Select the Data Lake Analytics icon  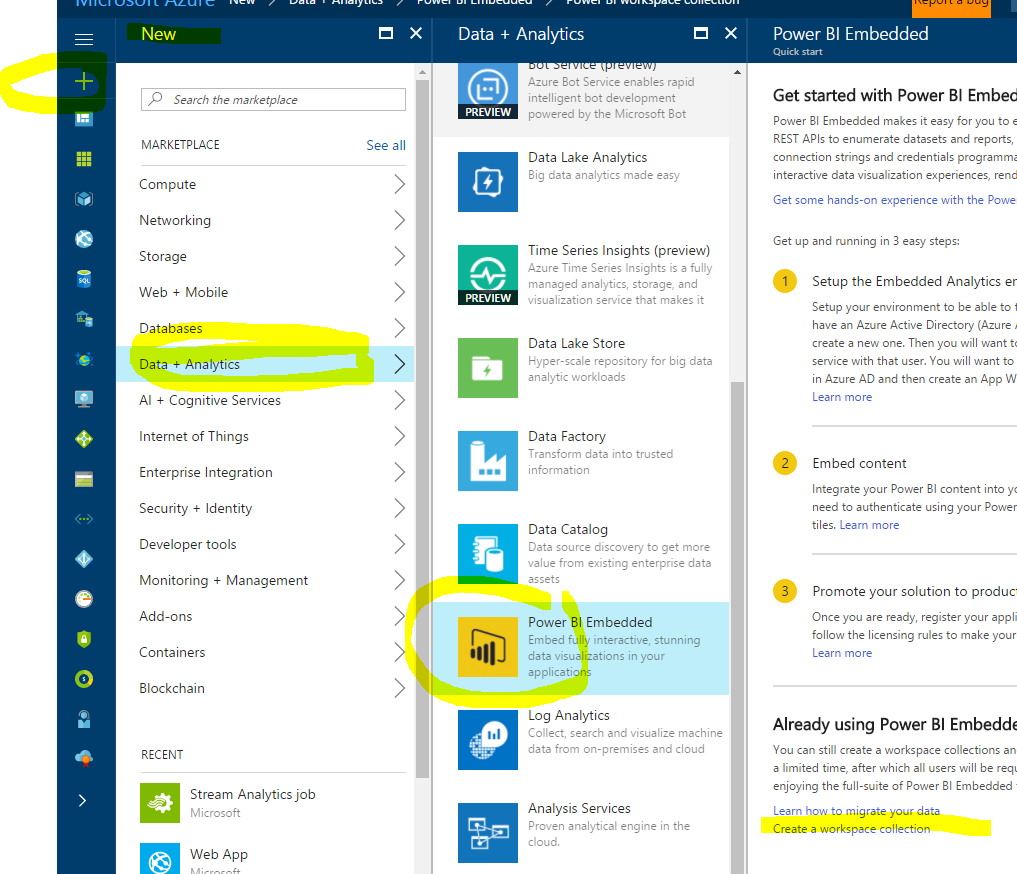[488, 182]
